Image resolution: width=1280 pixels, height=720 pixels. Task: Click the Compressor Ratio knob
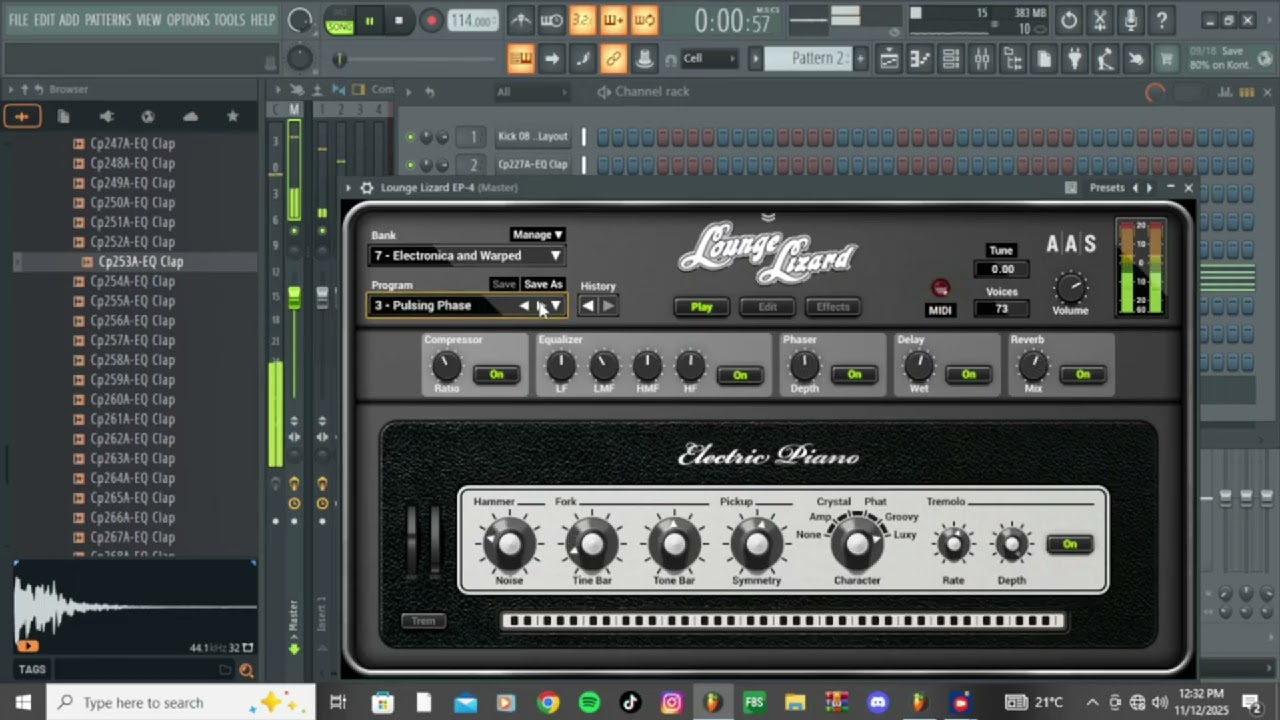pyautogui.click(x=446, y=366)
